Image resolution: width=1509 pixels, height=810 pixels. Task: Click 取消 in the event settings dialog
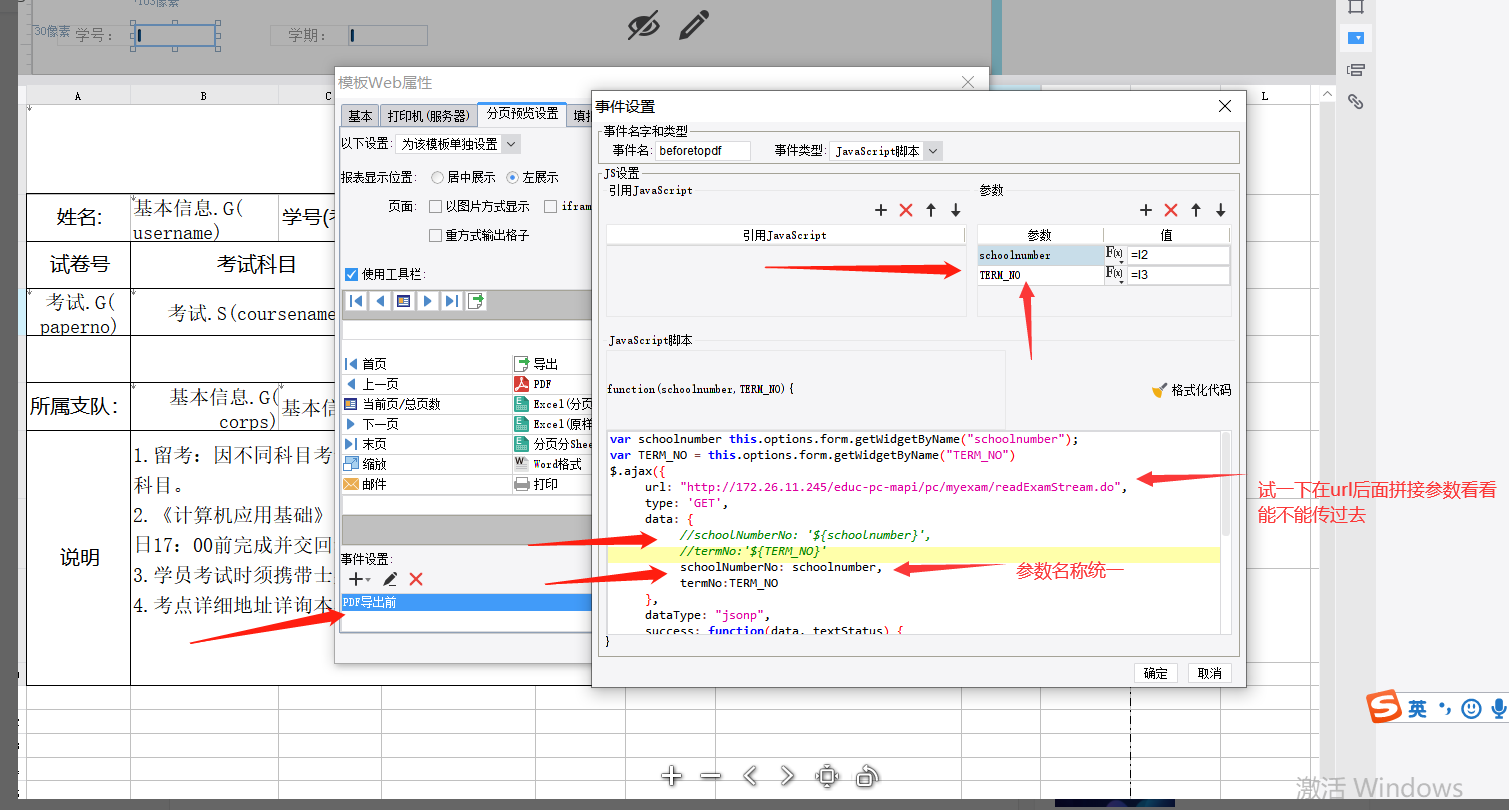tap(1210, 673)
